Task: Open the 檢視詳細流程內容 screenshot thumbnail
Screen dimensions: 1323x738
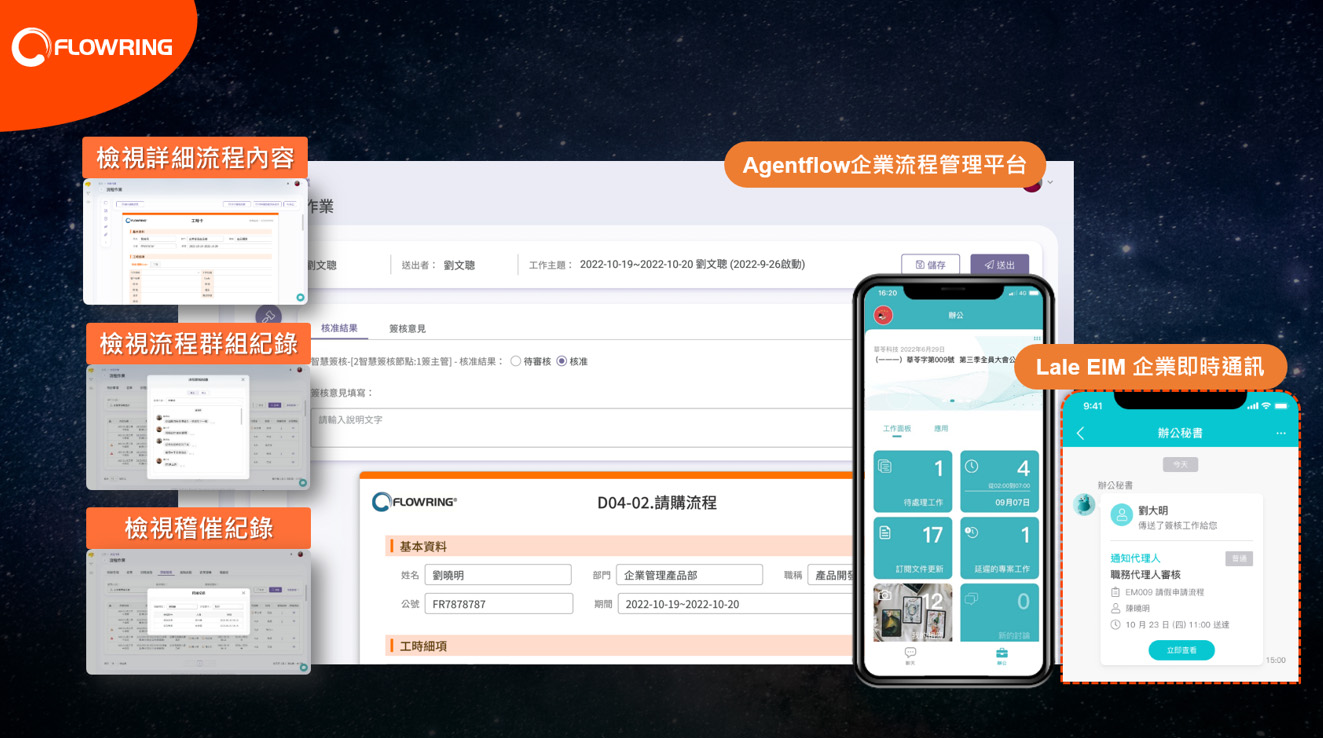Action: tap(195, 241)
